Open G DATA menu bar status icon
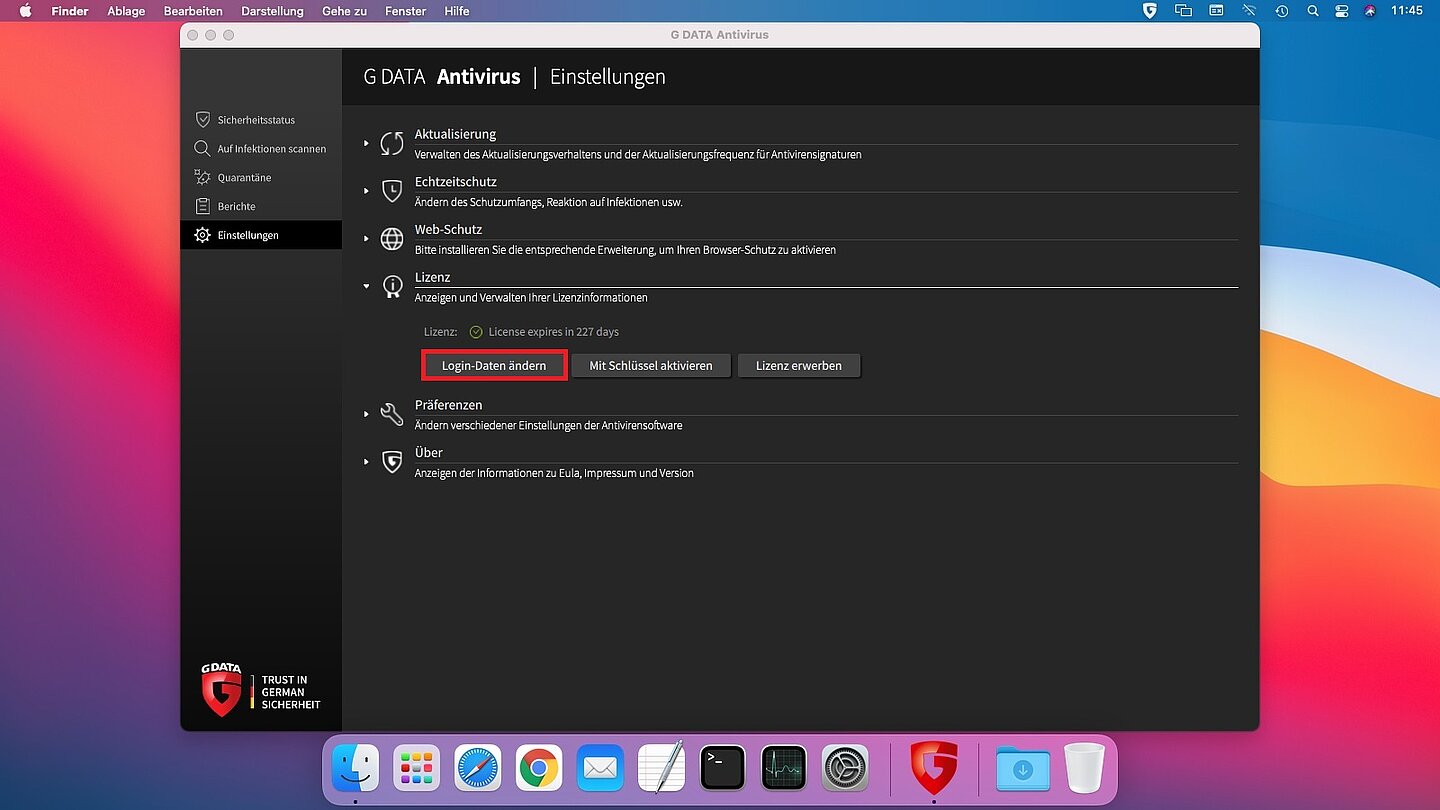The width and height of the screenshot is (1440, 810). (x=1150, y=11)
